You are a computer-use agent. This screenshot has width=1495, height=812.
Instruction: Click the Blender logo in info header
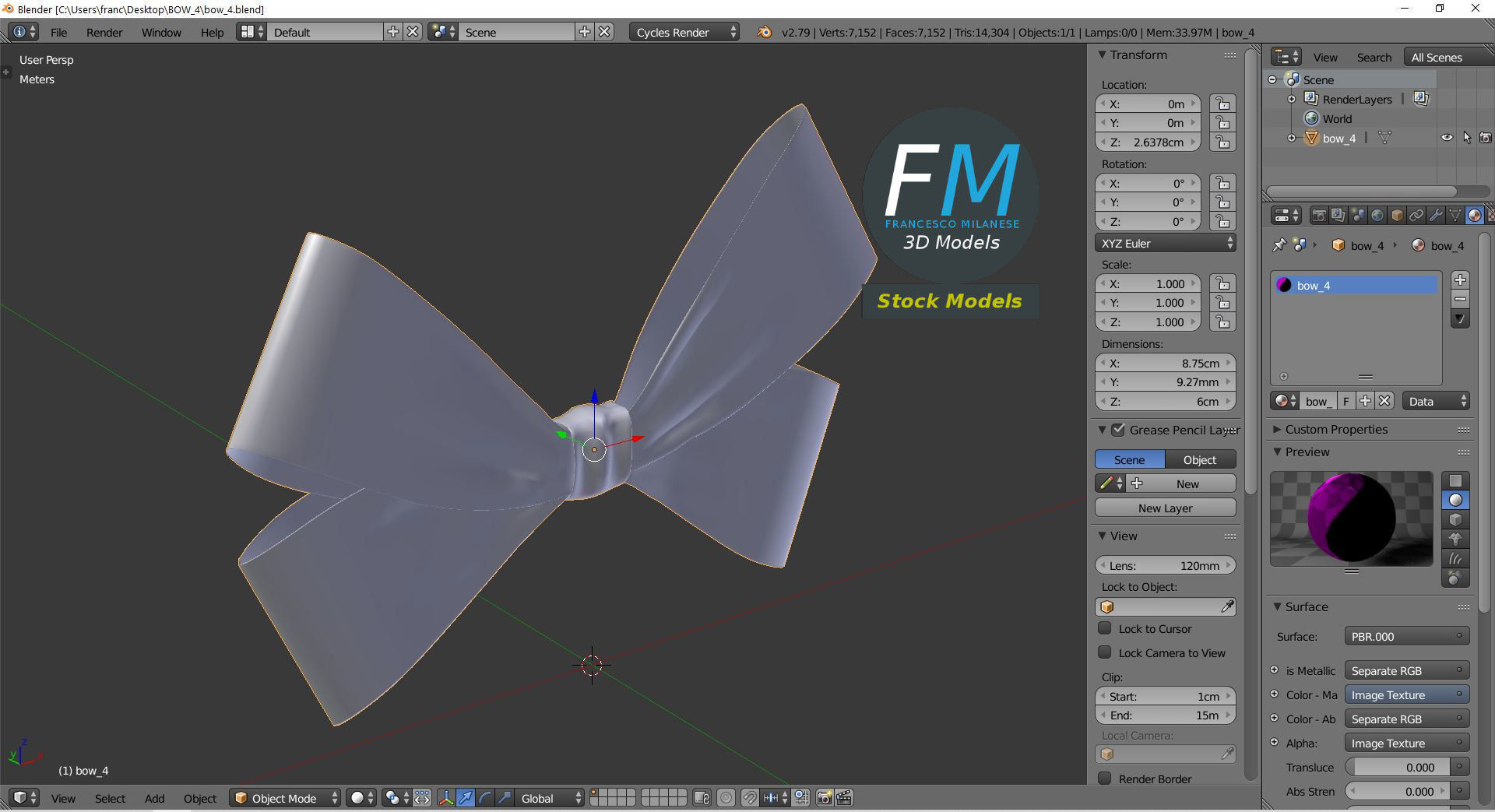pos(764,32)
